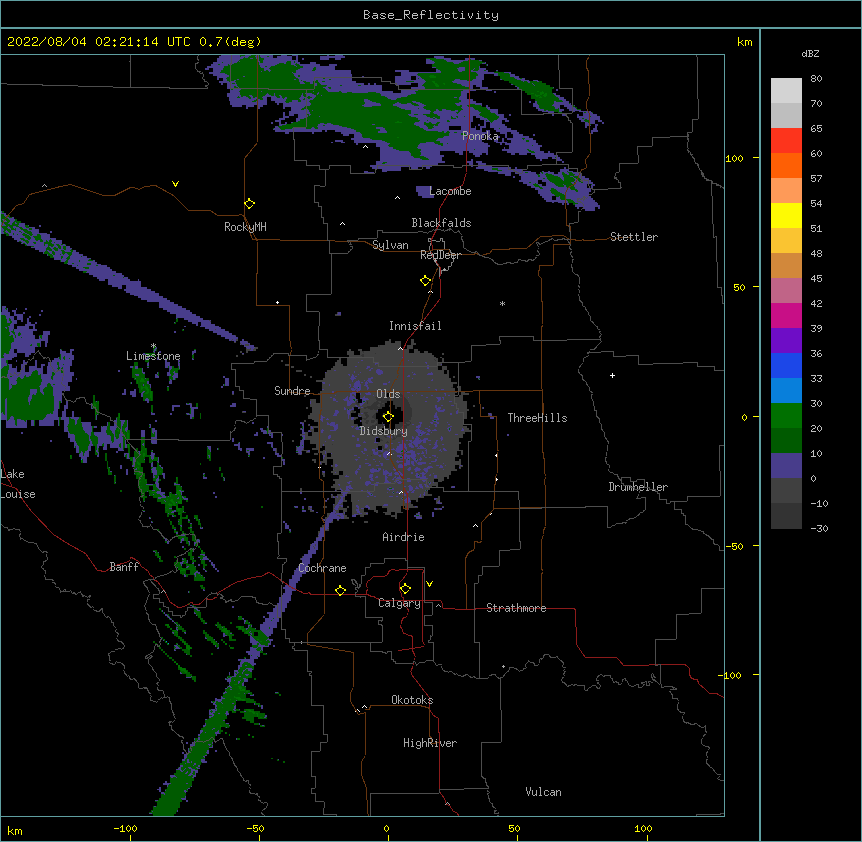
Task: Click the Calgary city label
Action: coord(399,603)
